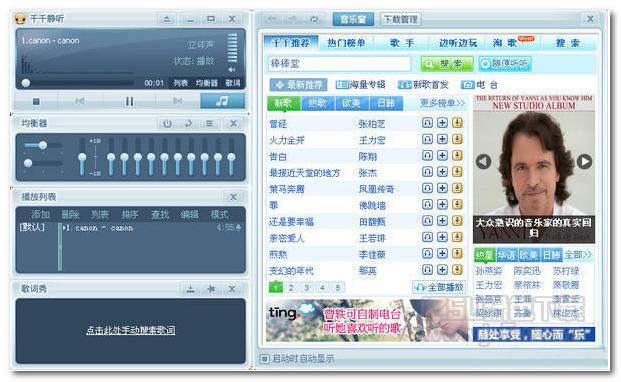
Task: Show next banner with right arrow
Action: tap(584, 162)
